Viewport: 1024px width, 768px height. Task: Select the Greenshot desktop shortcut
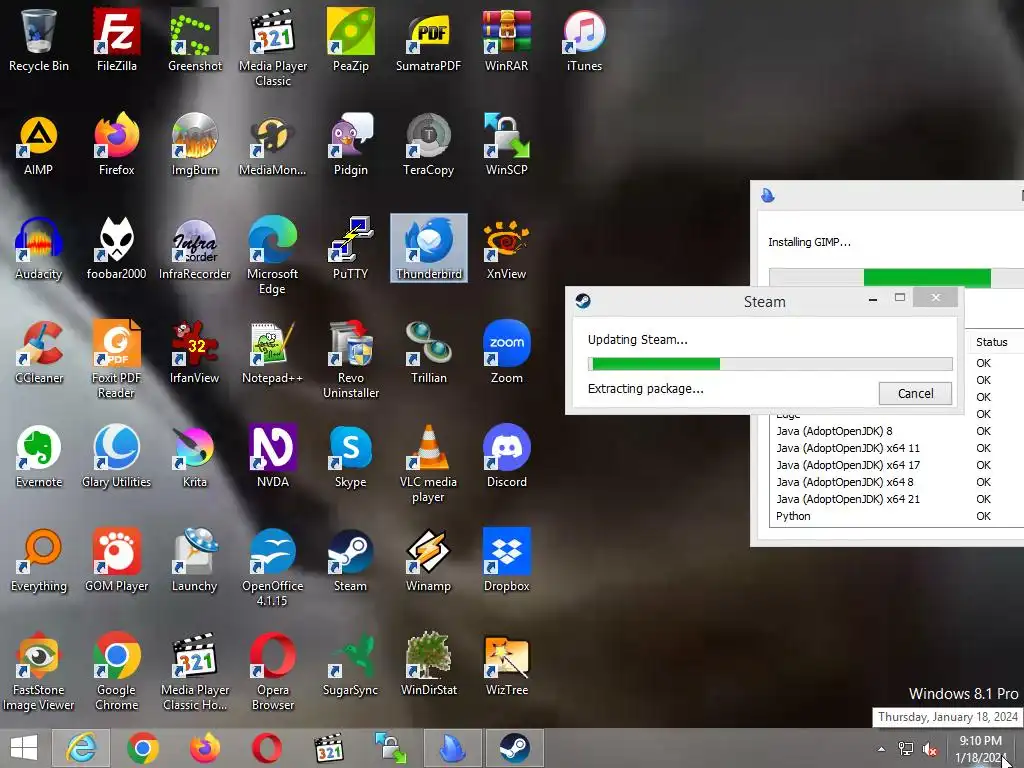[195, 41]
